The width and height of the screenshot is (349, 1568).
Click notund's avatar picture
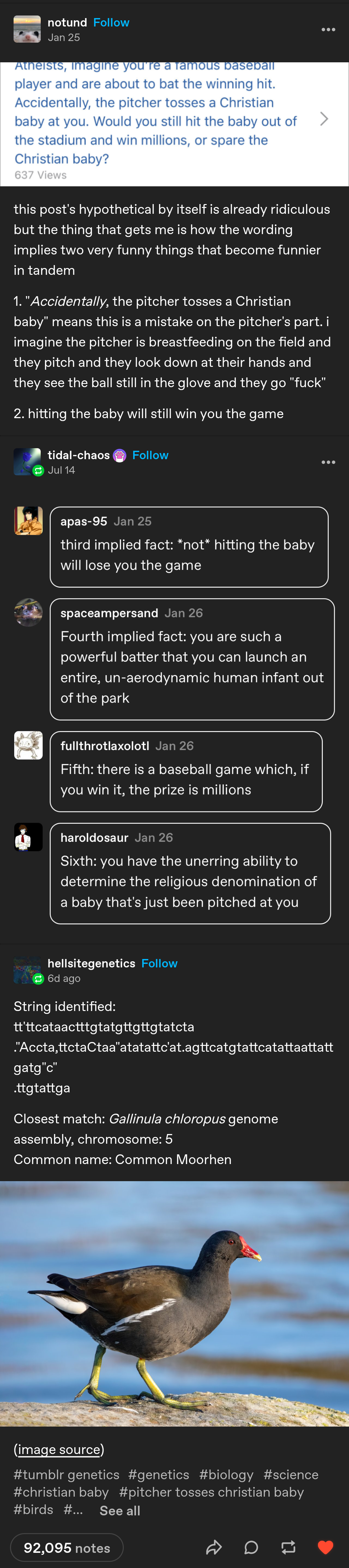coord(27,29)
